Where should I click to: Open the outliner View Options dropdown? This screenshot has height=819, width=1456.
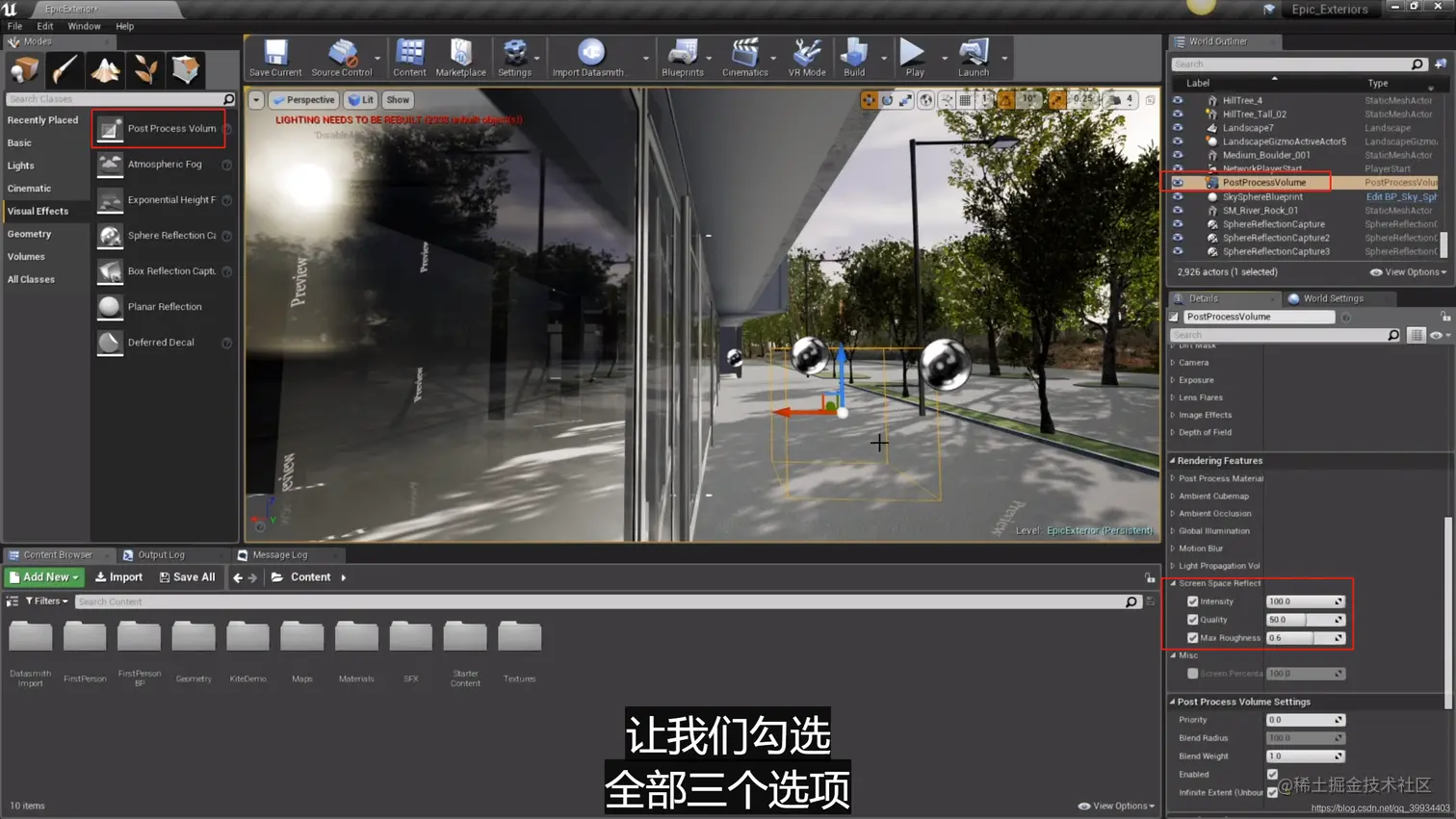(x=1409, y=272)
